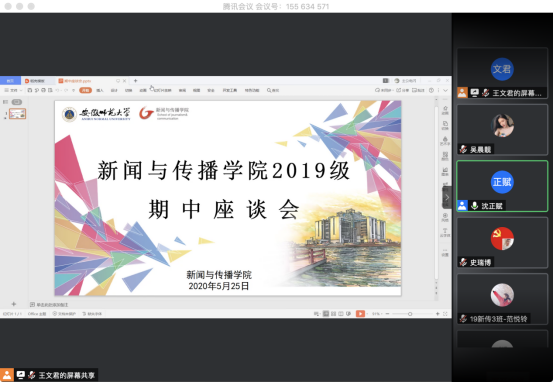Open the search icon in the ribbon
The image size is (553, 382).
(x=273, y=90)
